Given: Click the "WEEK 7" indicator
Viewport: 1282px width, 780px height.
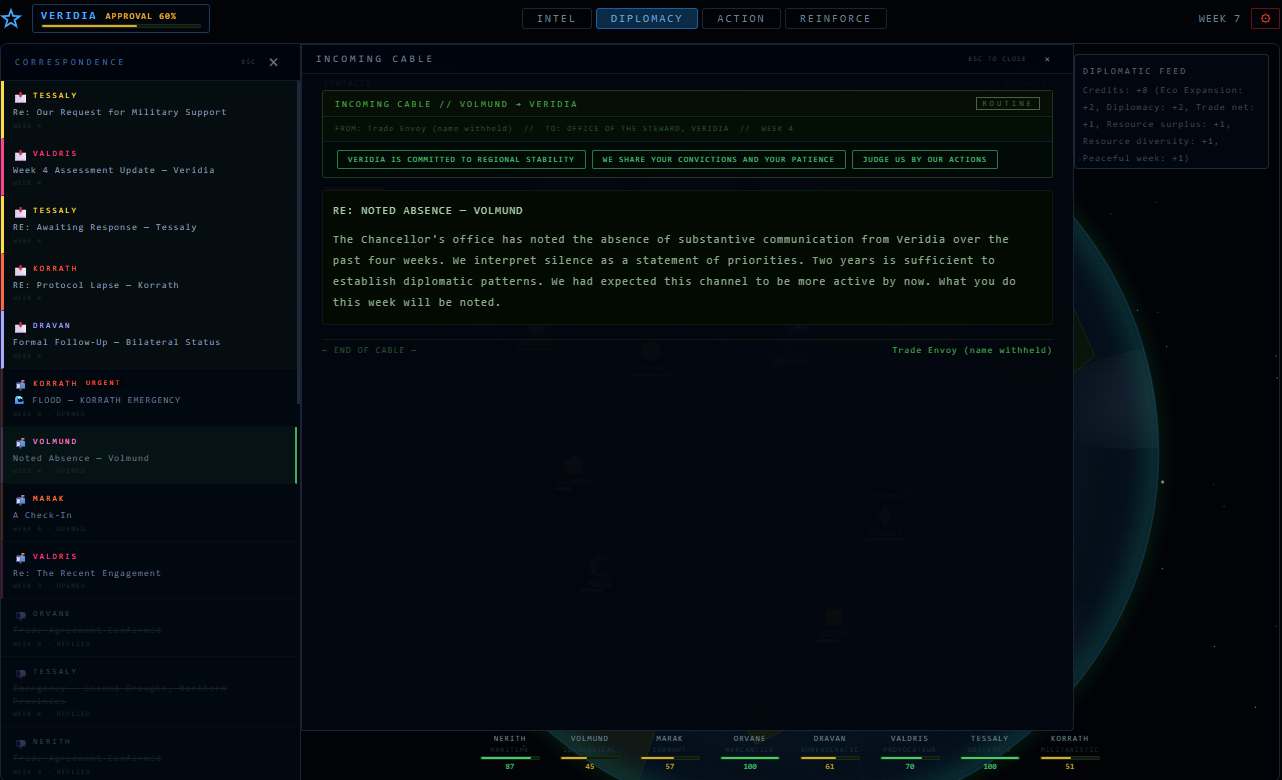Looking at the screenshot, I should tap(1219, 19).
